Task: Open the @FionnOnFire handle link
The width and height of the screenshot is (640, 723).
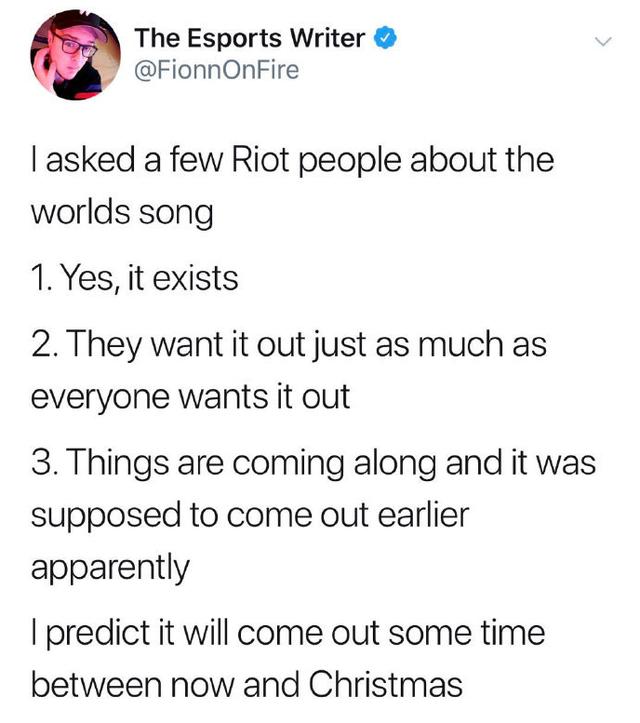Action: coord(217,71)
